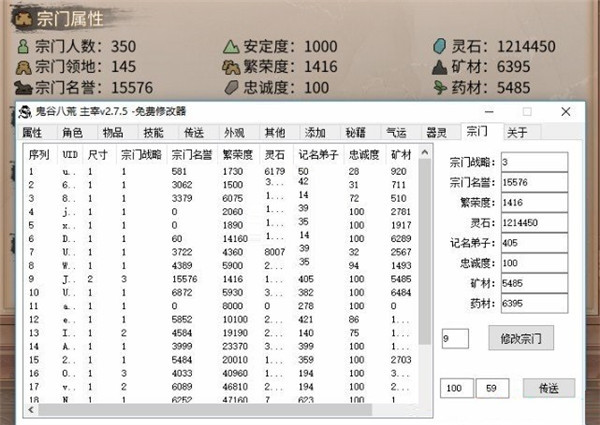Click the sect members icon beside 宗门人数
Viewport: 600px width, 425px height.
click(x=23, y=47)
